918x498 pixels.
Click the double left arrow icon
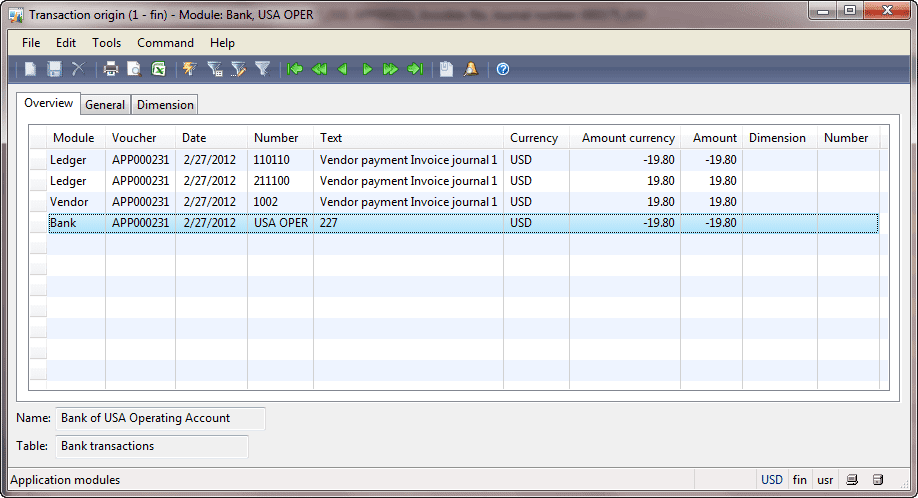coord(319,69)
